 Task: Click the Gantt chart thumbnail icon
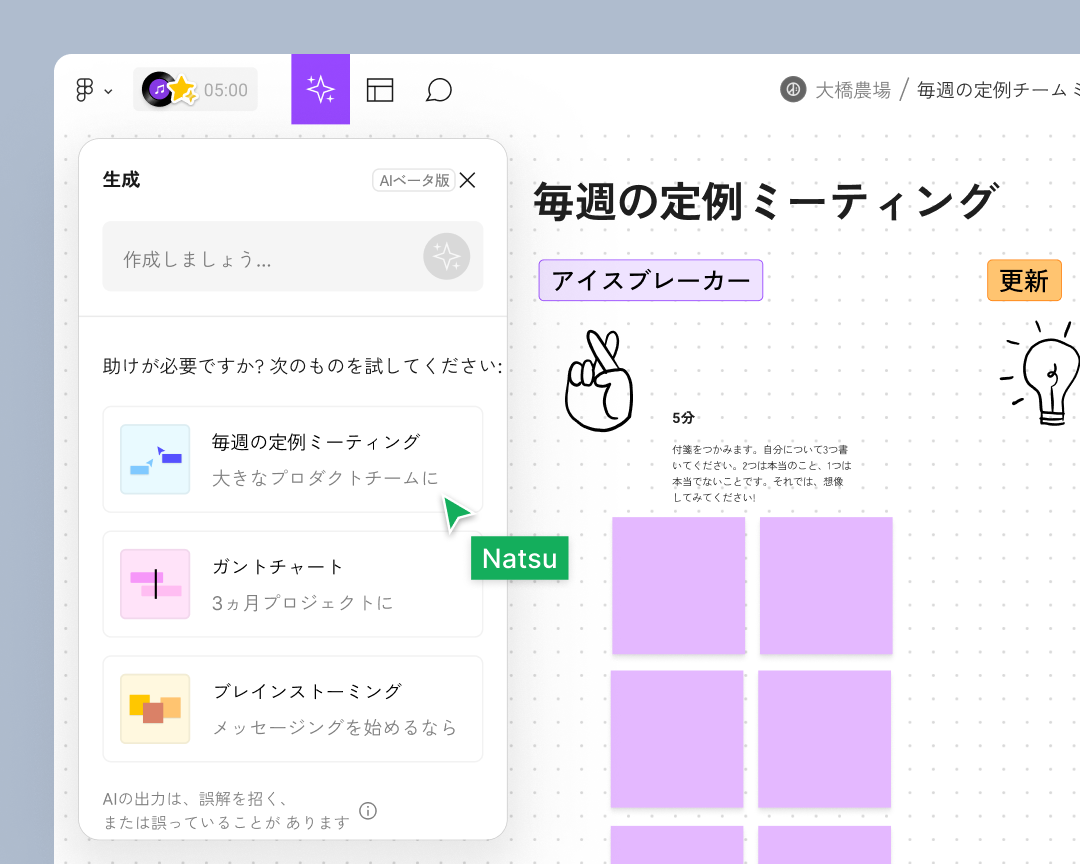click(x=155, y=585)
